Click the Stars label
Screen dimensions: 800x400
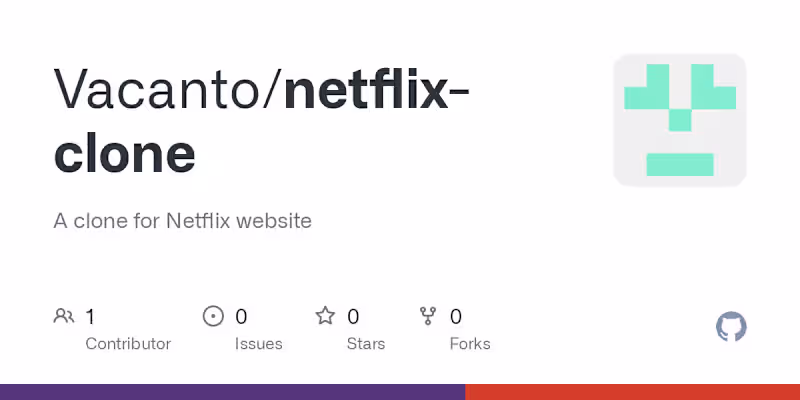point(367,344)
